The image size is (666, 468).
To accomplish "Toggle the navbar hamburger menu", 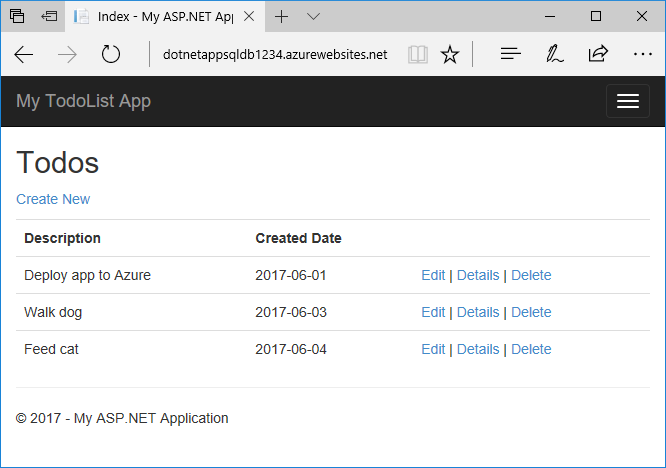I will click(x=627, y=101).
